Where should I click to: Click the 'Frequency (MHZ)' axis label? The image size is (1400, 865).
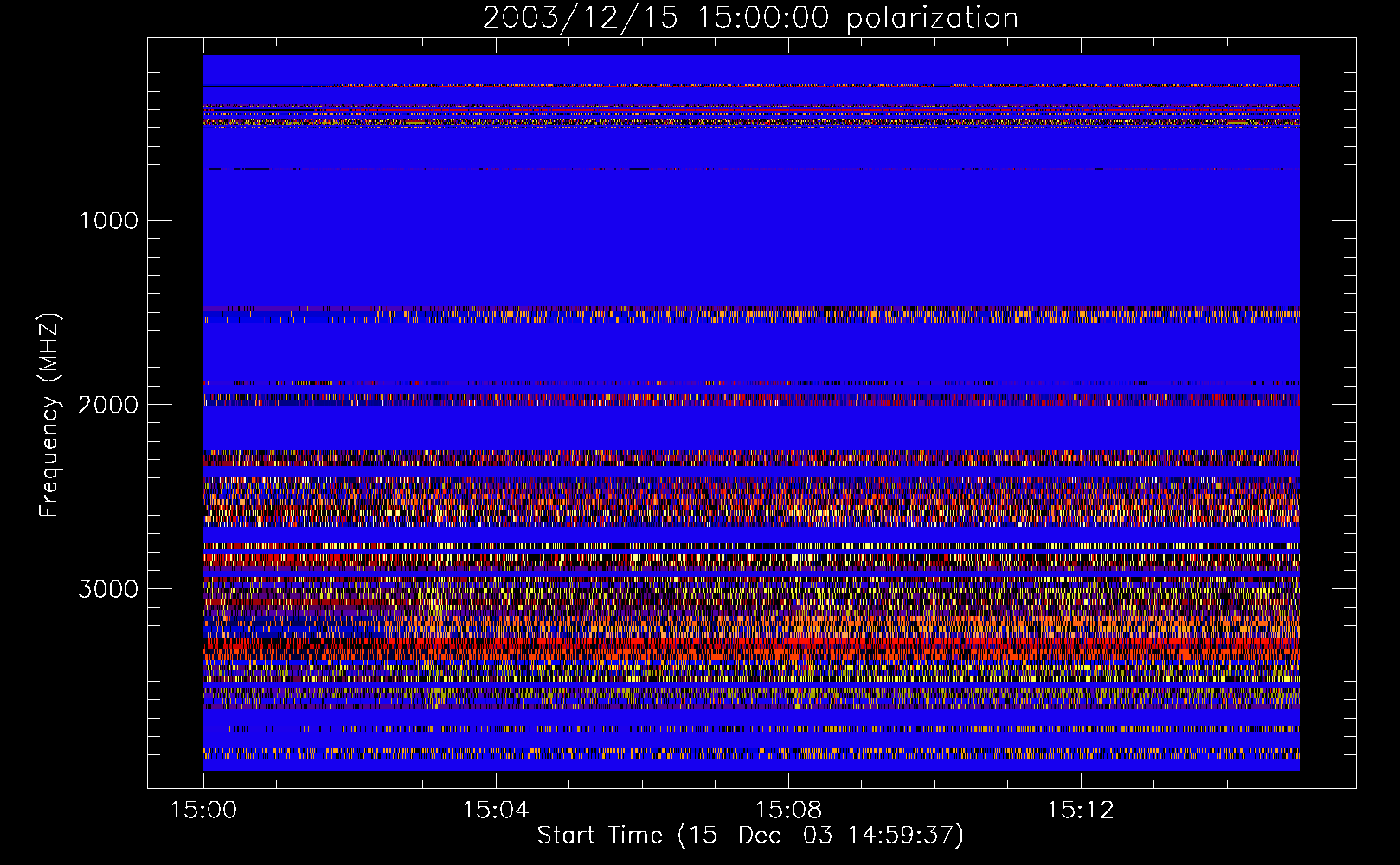[x=49, y=415]
